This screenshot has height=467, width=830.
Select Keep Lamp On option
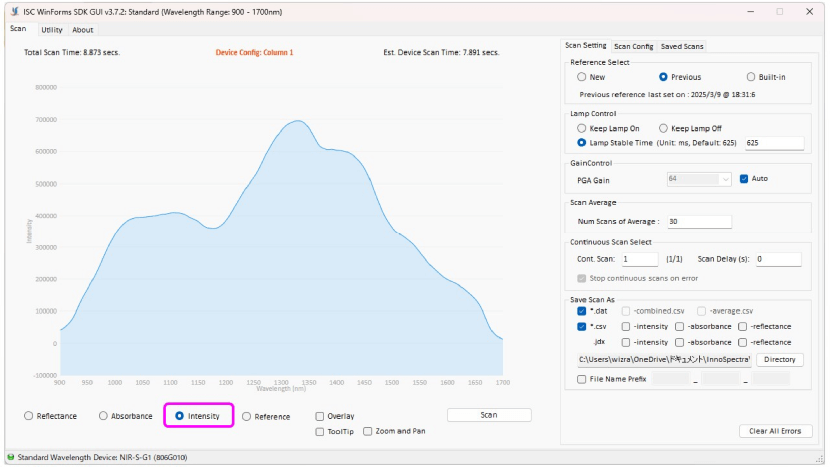click(x=582, y=129)
